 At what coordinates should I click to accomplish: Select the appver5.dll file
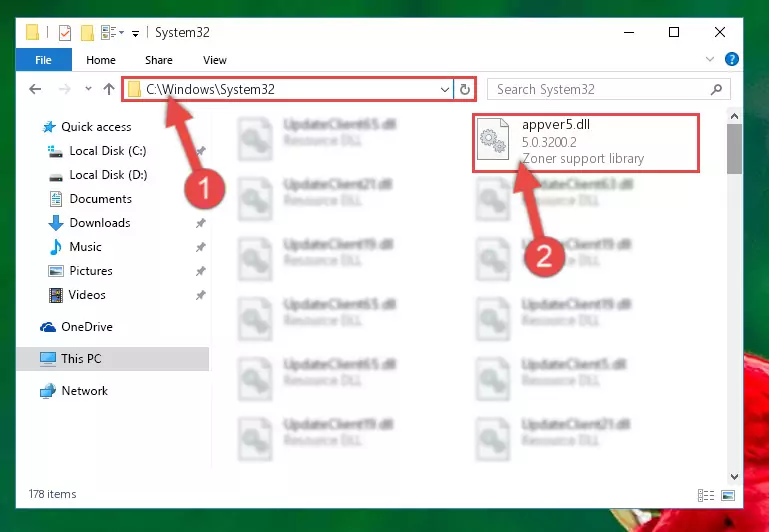586,143
